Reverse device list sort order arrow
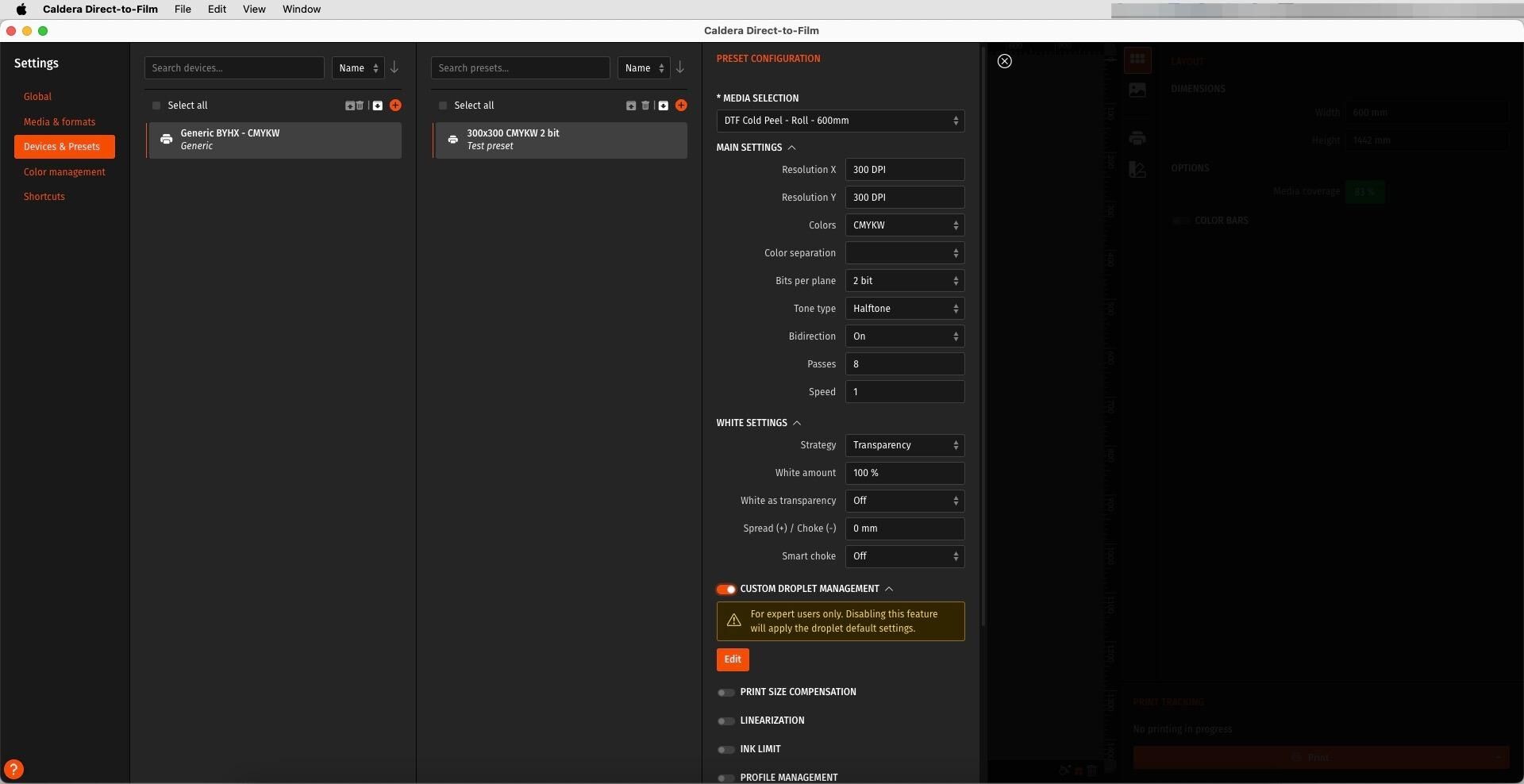This screenshot has height=784, width=1524. pyautogui.click(x=394, y=68)
